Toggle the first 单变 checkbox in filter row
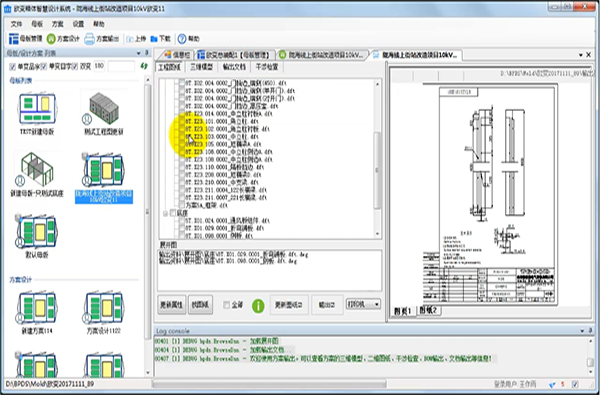The width and height of the screenshot is (600, 395). tap(12, 67)
